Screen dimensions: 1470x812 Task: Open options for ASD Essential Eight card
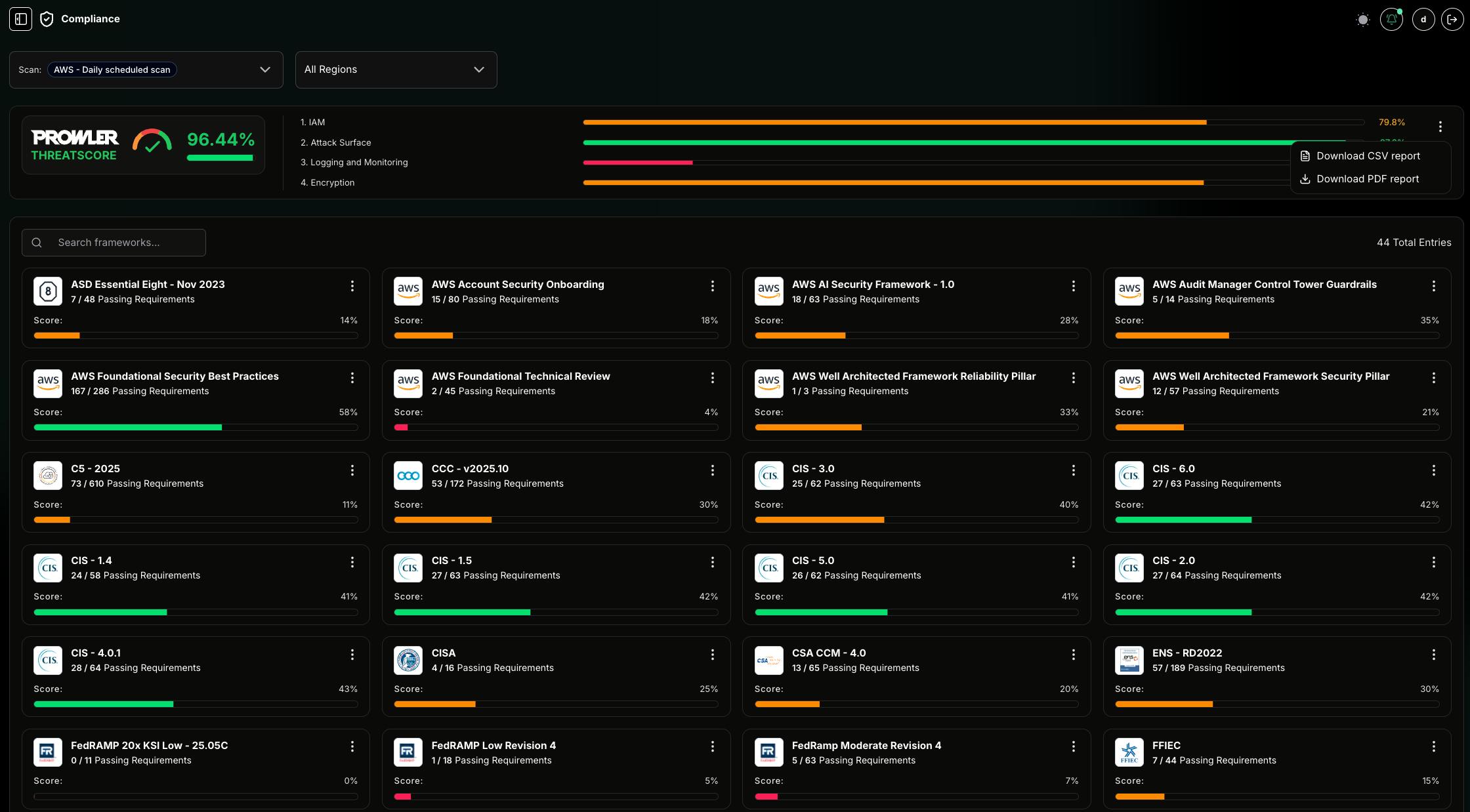352,286
